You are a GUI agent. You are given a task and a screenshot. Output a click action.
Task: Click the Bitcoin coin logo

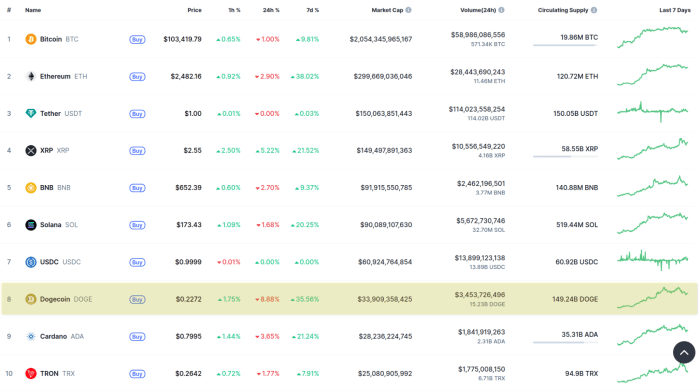click(x=31, y=39)
